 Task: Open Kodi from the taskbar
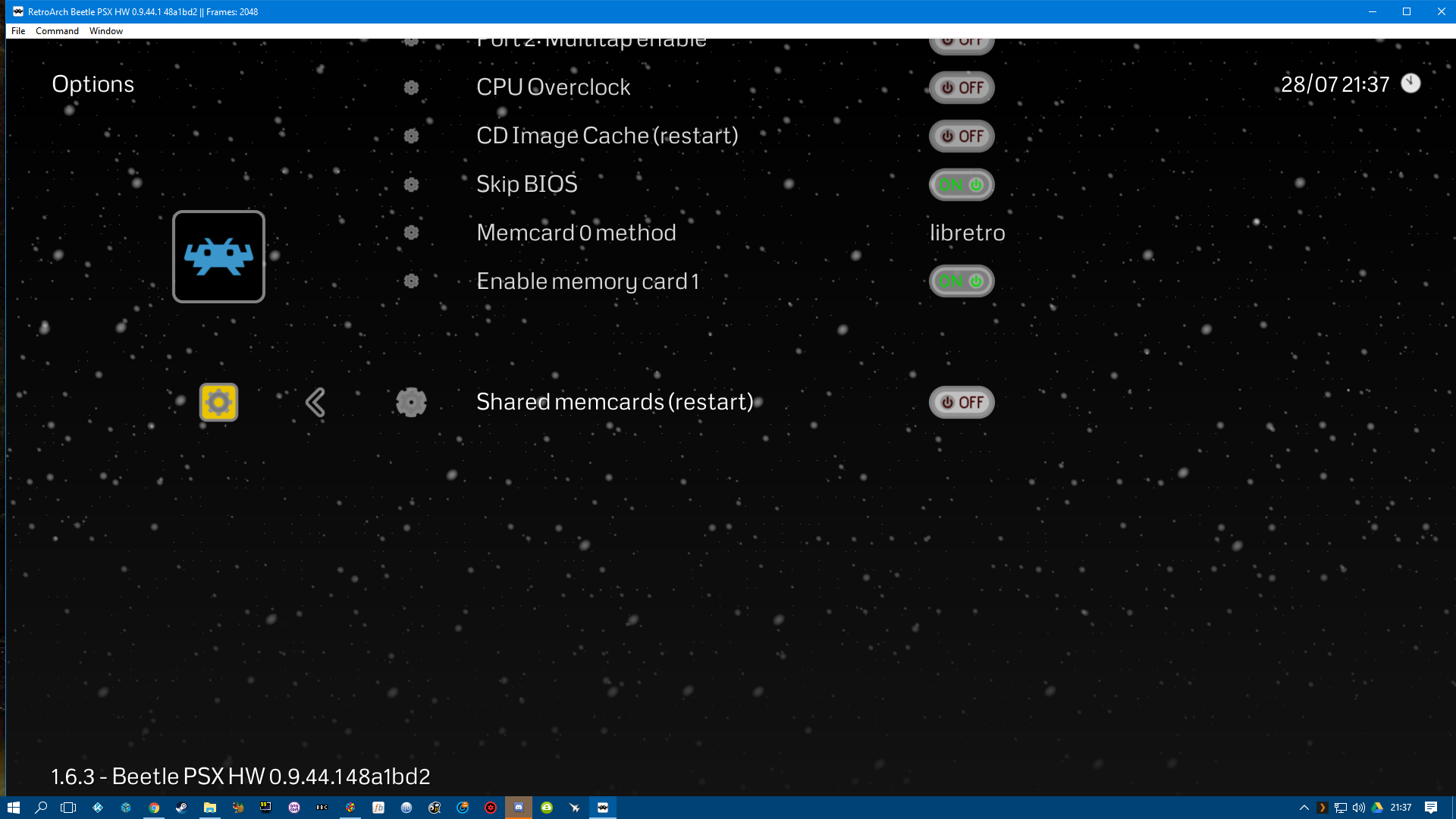[98, 808]
